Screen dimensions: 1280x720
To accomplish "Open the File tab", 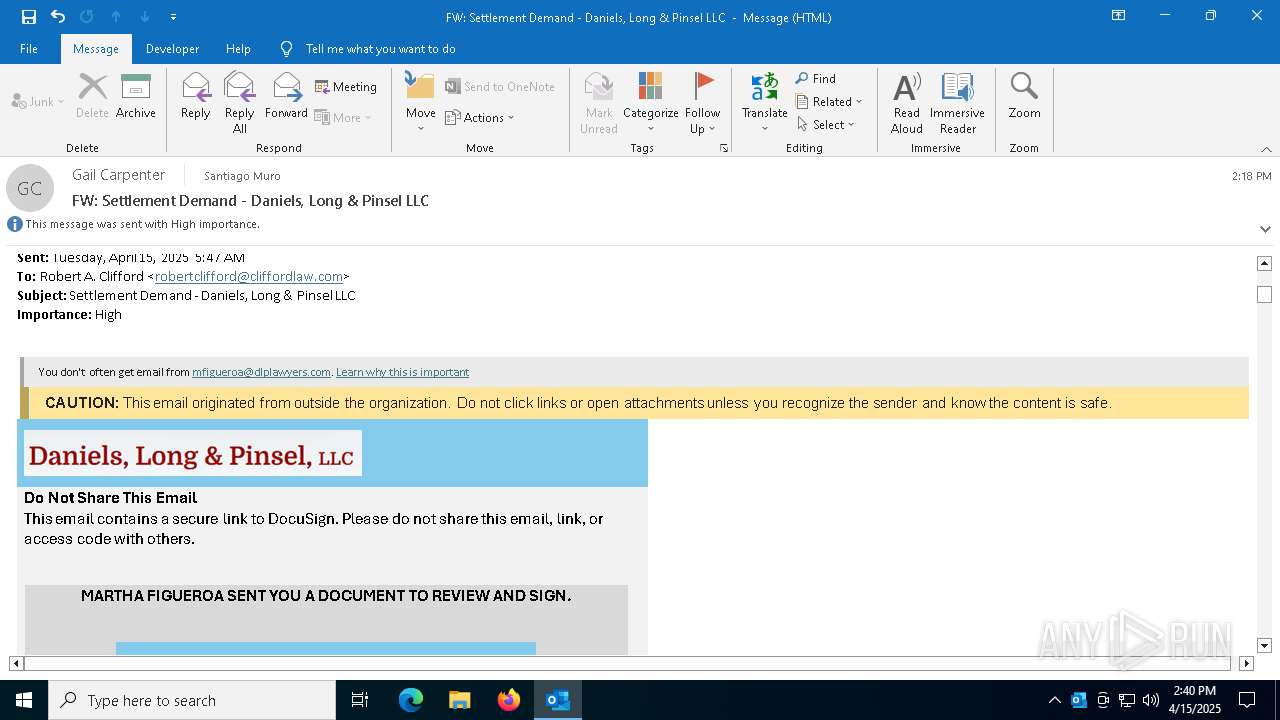I will pos(29,48).
